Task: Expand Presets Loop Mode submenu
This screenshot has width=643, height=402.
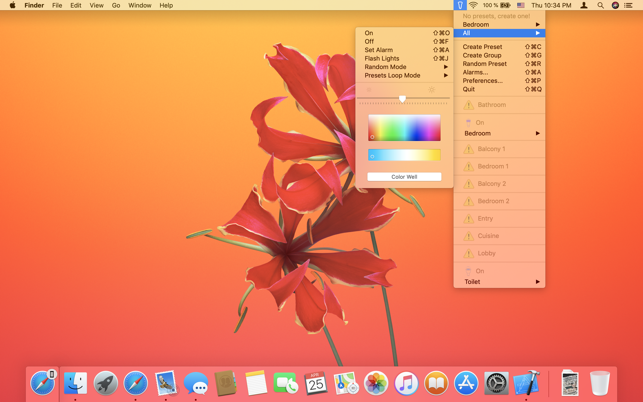Action: tap(404, 75)
